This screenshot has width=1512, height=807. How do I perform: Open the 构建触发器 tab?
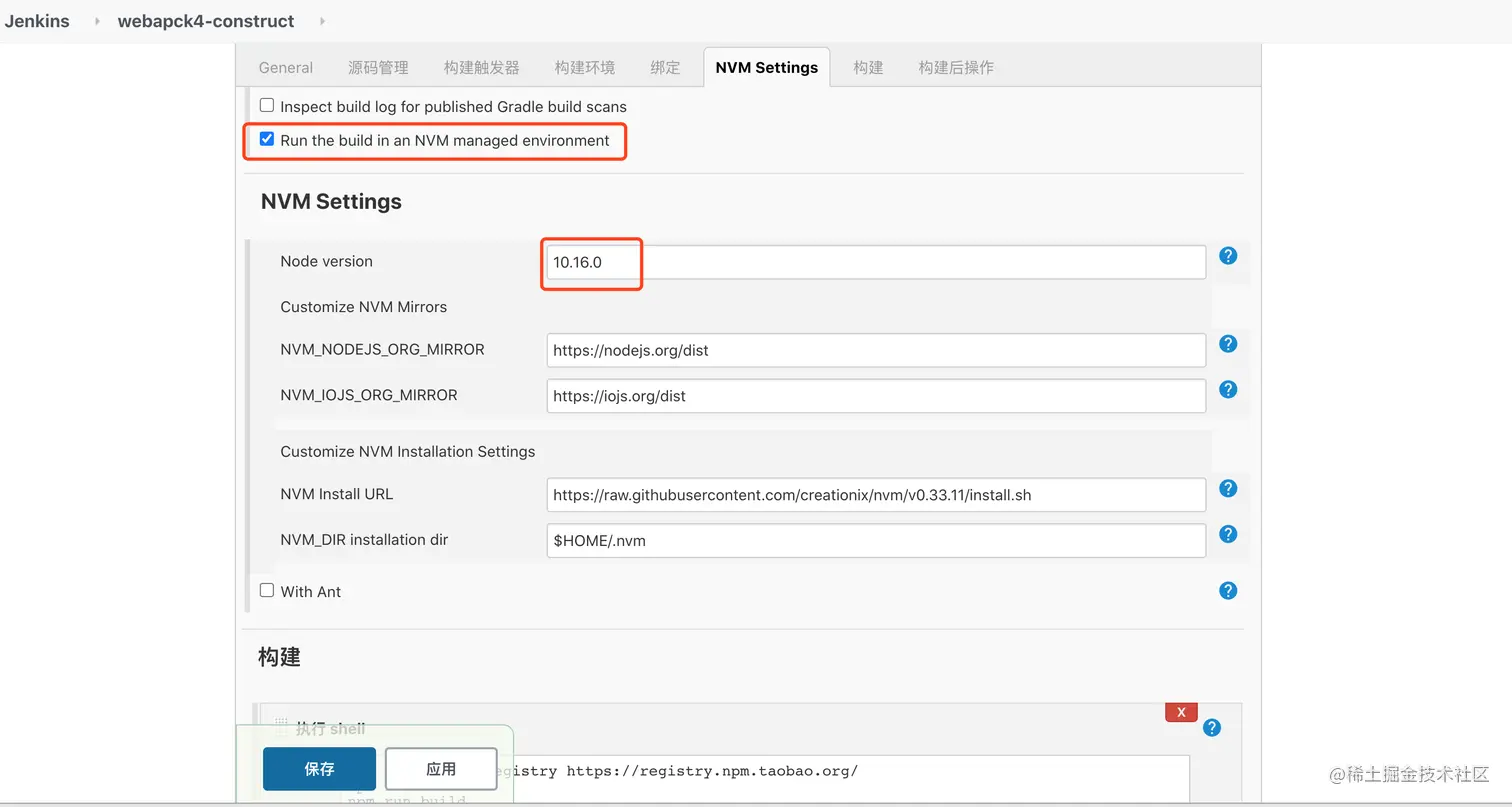(x=482, y=67)
